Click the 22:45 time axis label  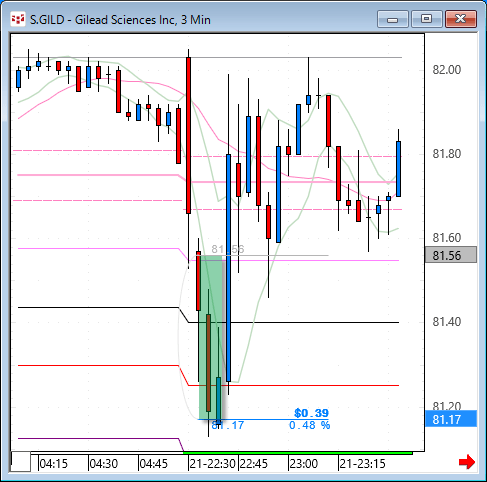(x=254, y=463)
